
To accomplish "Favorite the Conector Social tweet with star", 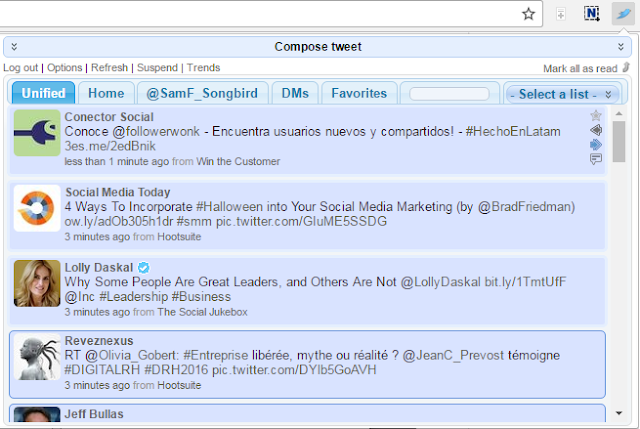I will [596, 116].
